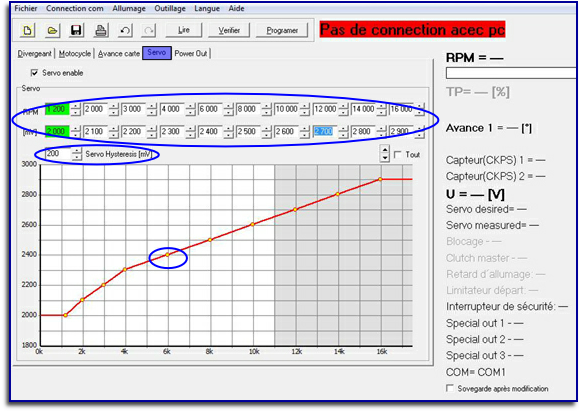Click the RPM field showing 2 000

click(x=95, y=109)
